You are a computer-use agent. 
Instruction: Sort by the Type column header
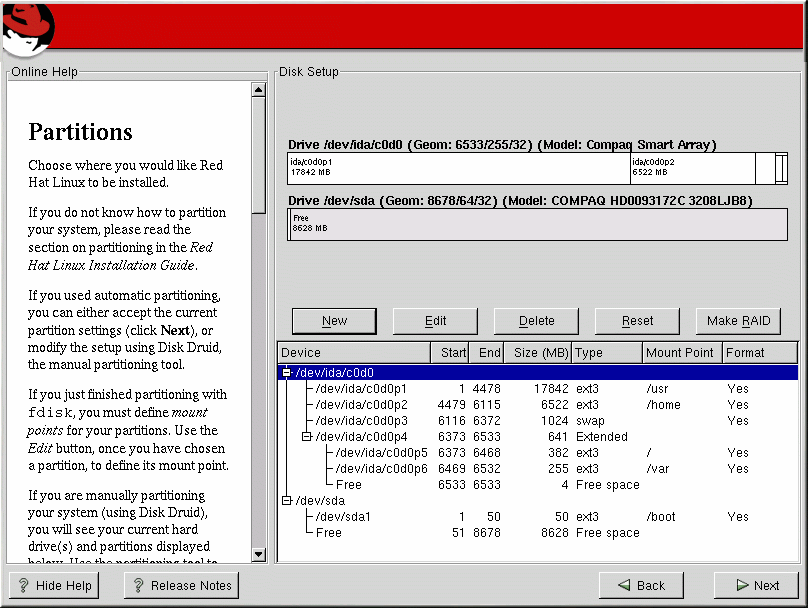click(608, 352)
